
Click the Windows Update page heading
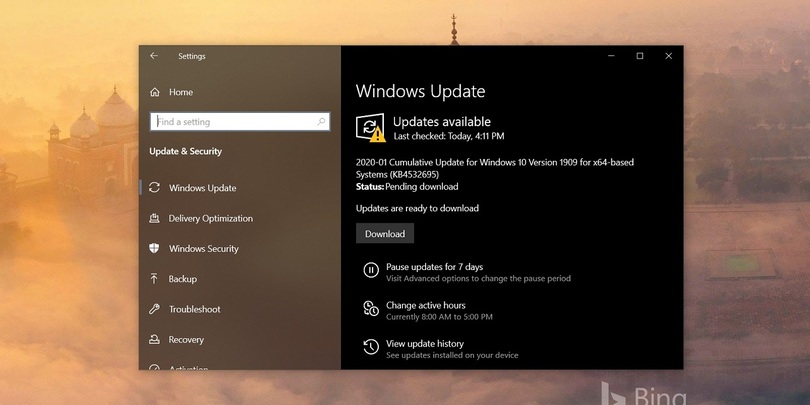(420, 91)
